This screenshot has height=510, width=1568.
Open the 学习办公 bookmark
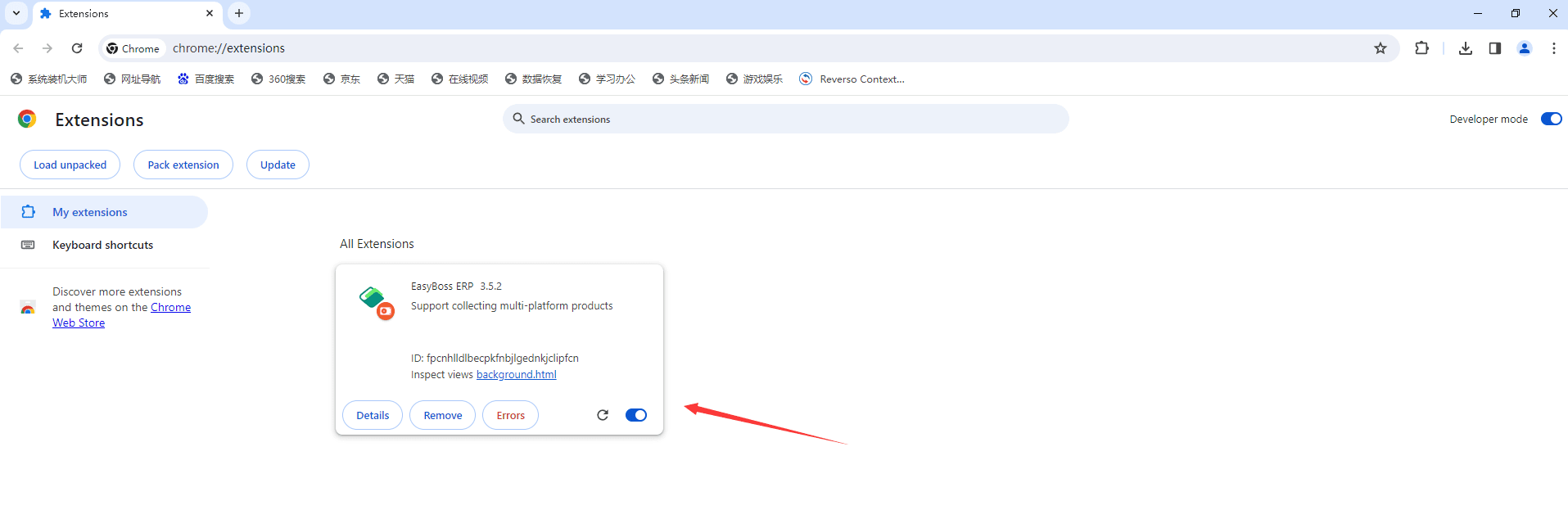pyautogui.click(x=607, y=79)
